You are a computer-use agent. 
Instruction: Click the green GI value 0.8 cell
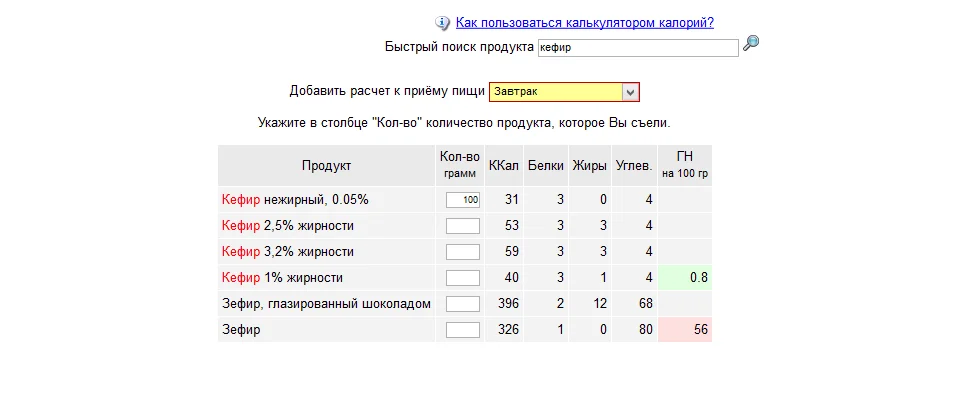tap(685, 278)
